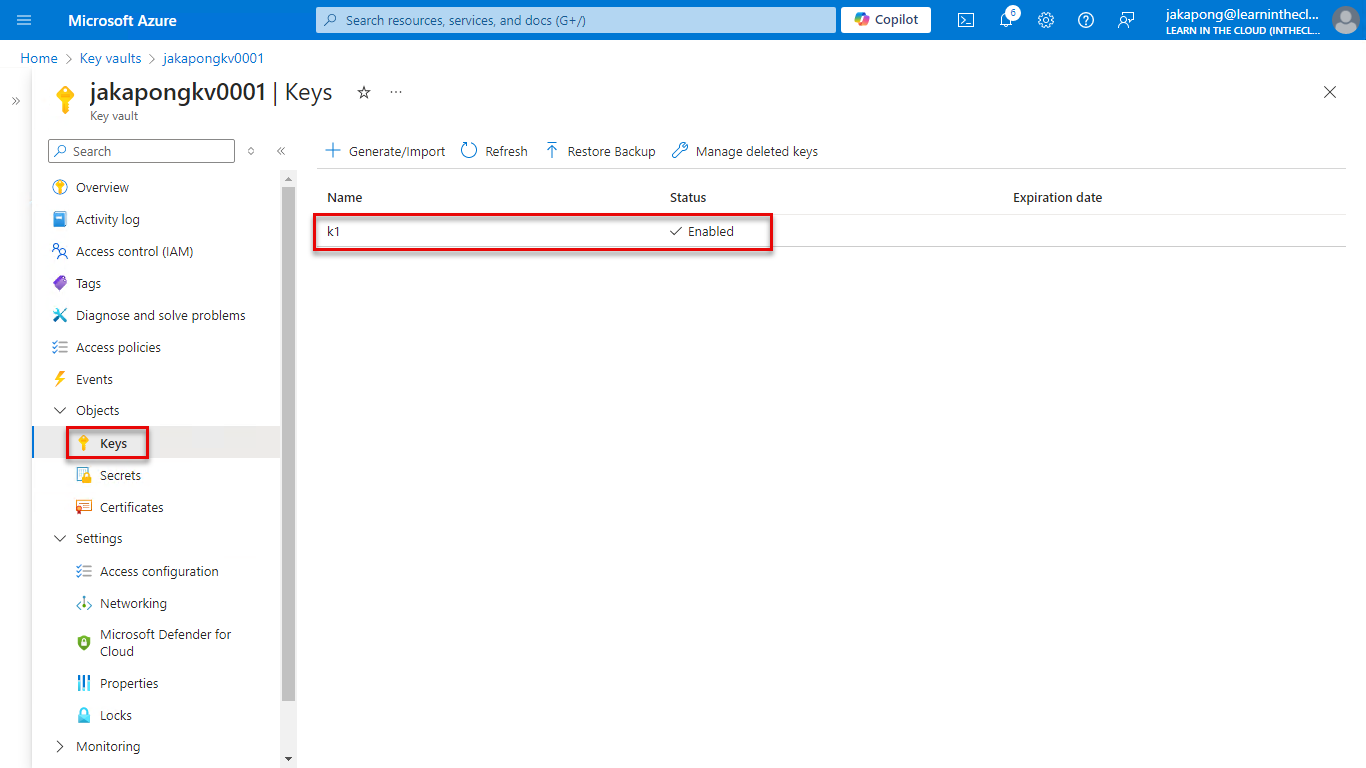The image size is (1366, 768).
Task: Open Networking settings
Action: (133, 603)
